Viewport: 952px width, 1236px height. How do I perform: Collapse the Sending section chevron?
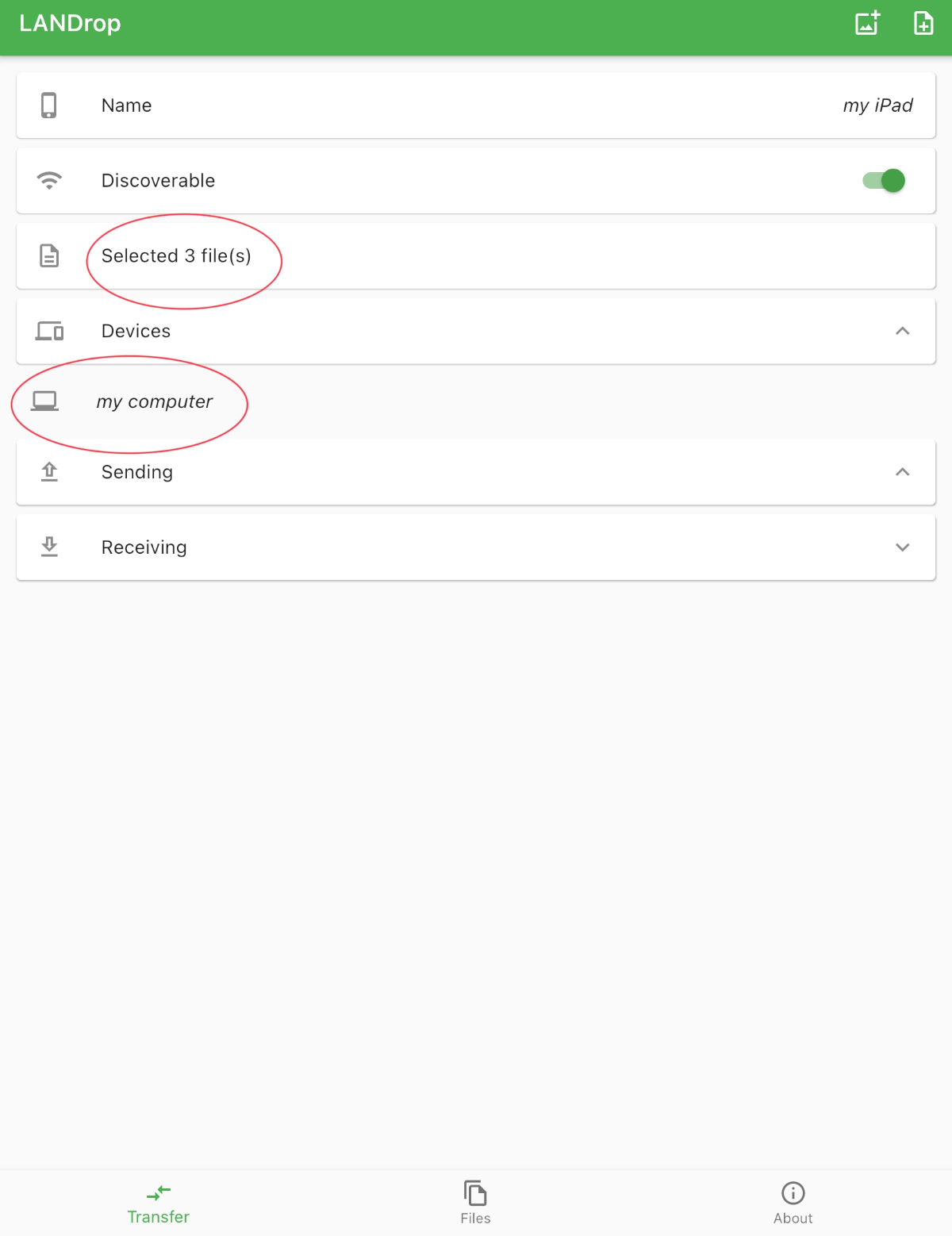click(x=902, y=472)
